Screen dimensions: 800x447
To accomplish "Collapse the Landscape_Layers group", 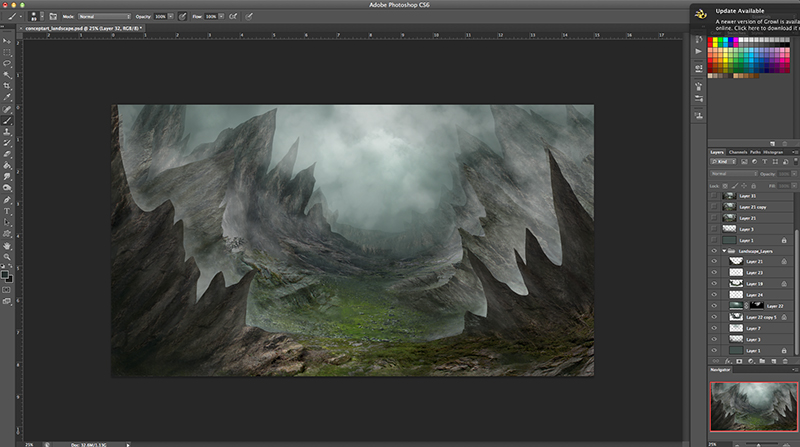I will (x=724, y=251).
